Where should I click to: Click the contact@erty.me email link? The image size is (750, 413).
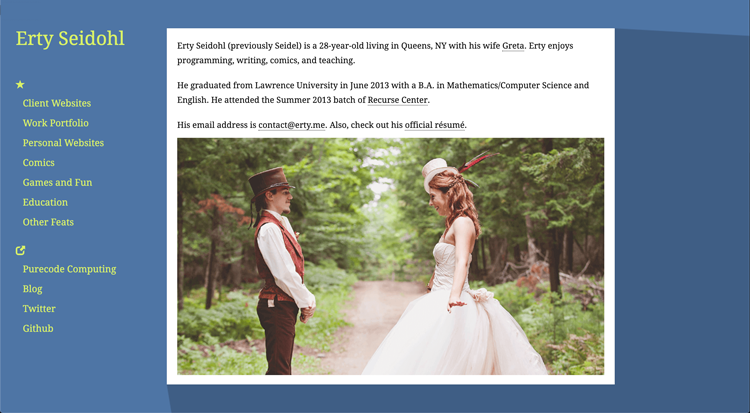[292, 125]
